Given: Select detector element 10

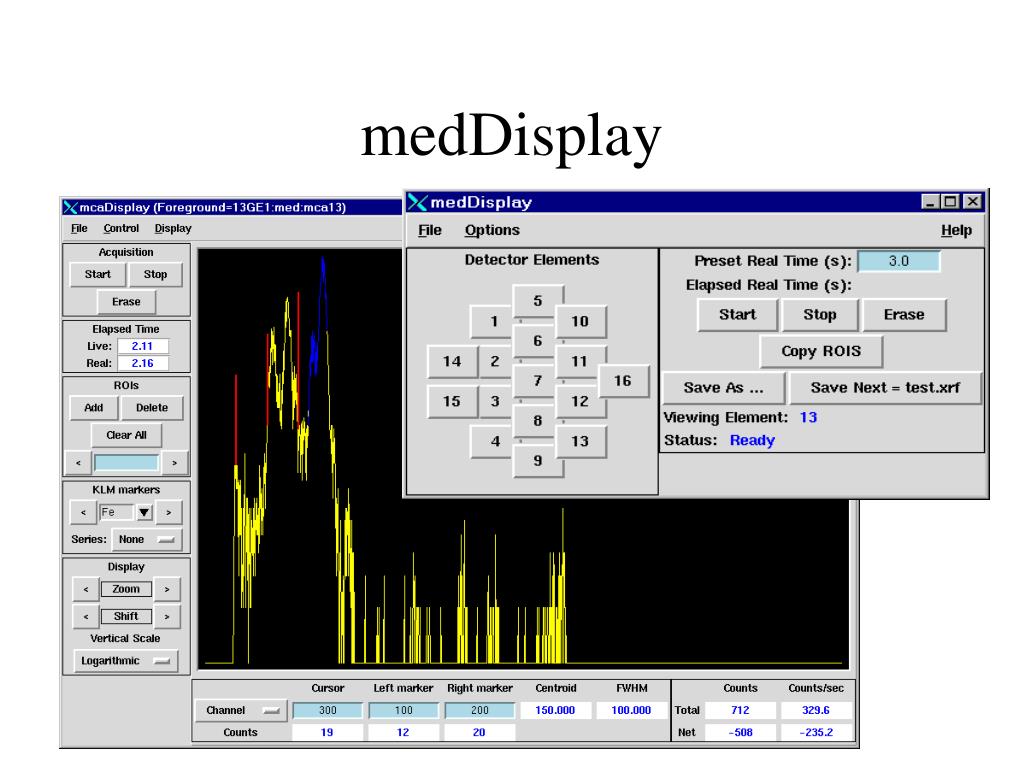Looking at the screenshot, I should click(581, 321).
